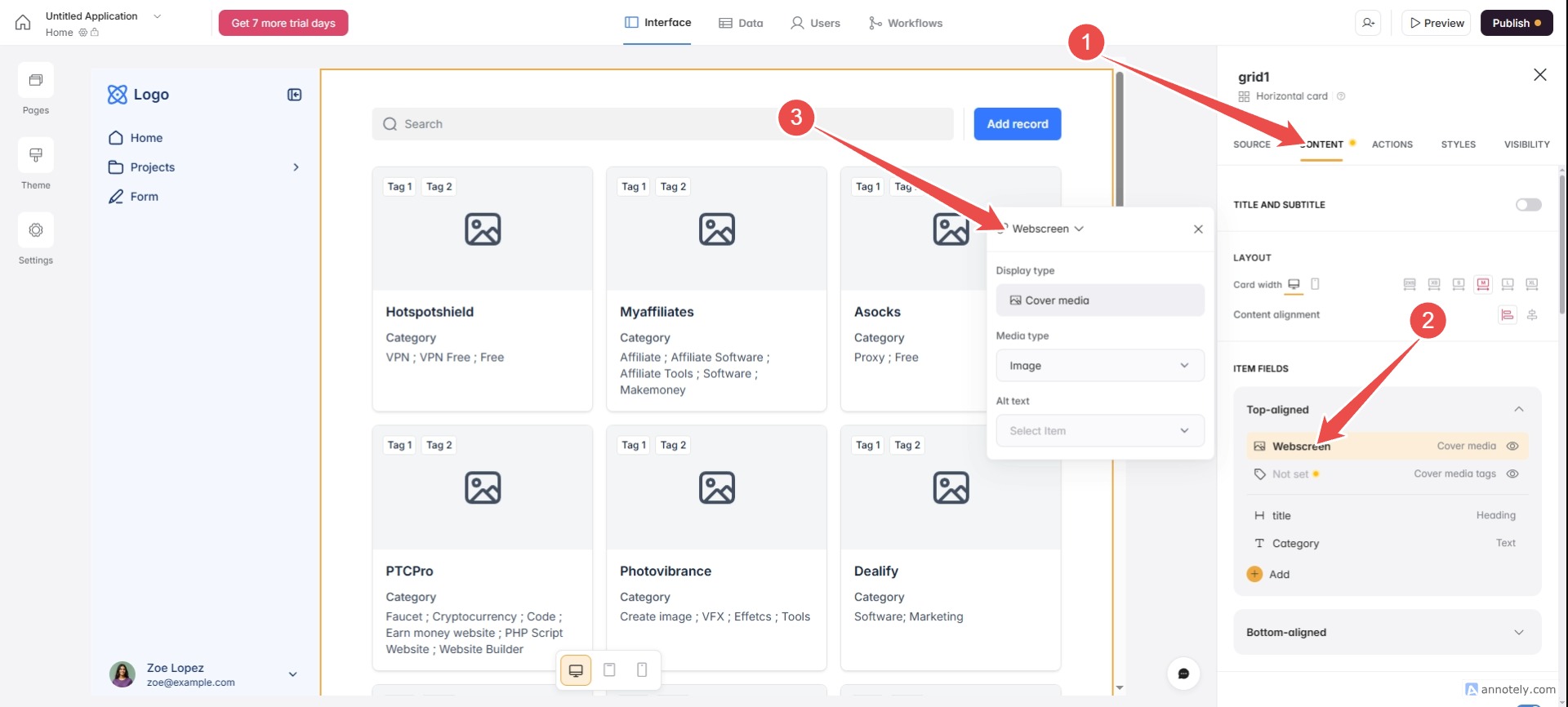Screen dimensions: 1568x707
Task: Toggle visibility of Cover media tags field
Action: pyautogui.click(x=1512, y=474)
